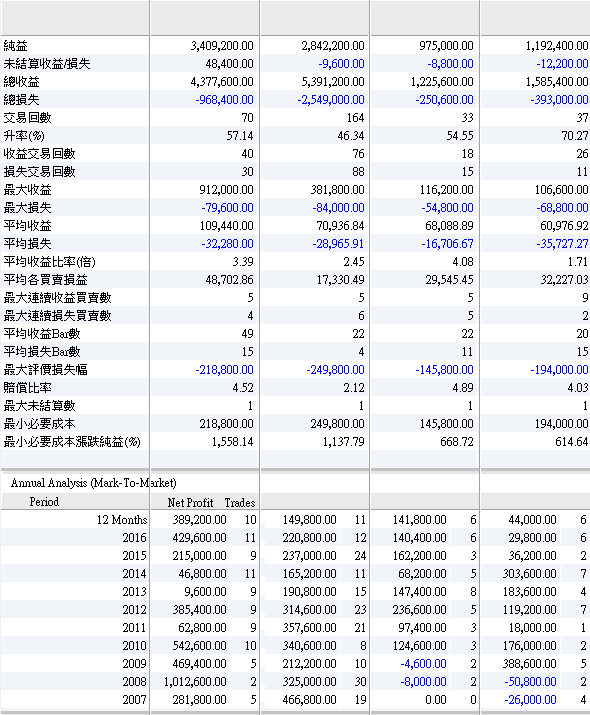Select the 最大連續損失買賣數 row label
This screenshot has width=590, height=715.
coord(57,316)
